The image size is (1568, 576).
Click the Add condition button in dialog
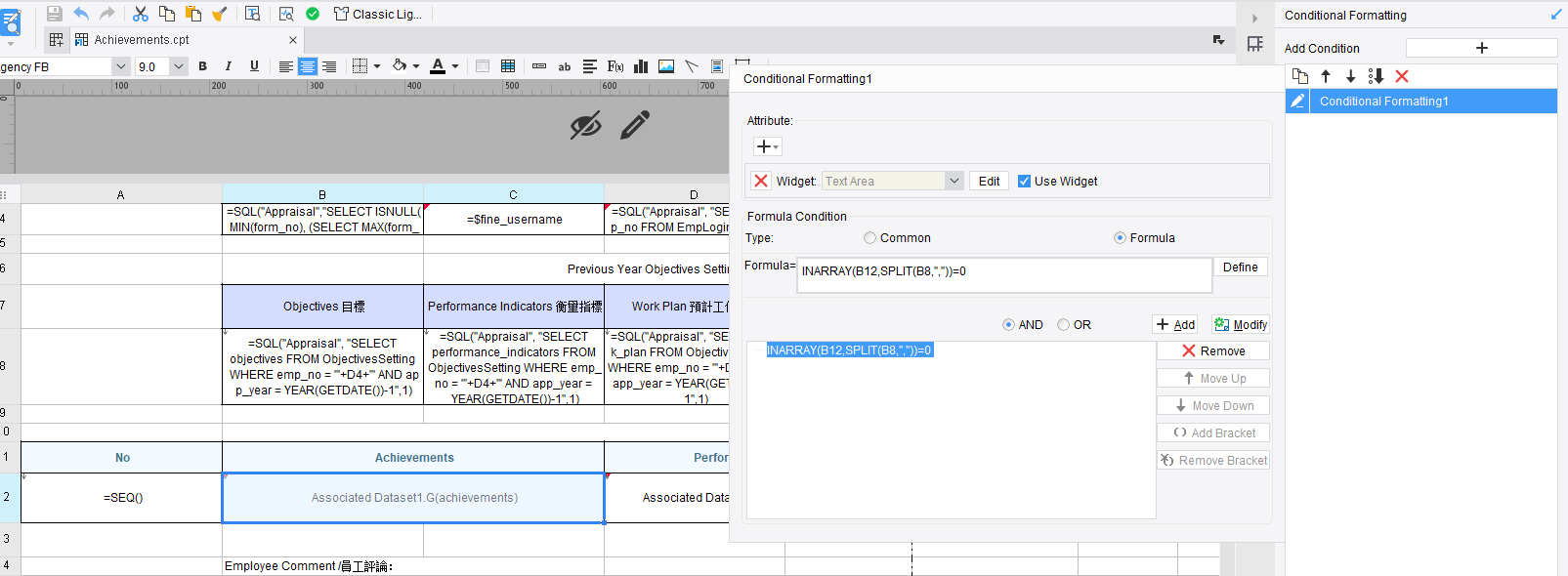pos(1175,324)
